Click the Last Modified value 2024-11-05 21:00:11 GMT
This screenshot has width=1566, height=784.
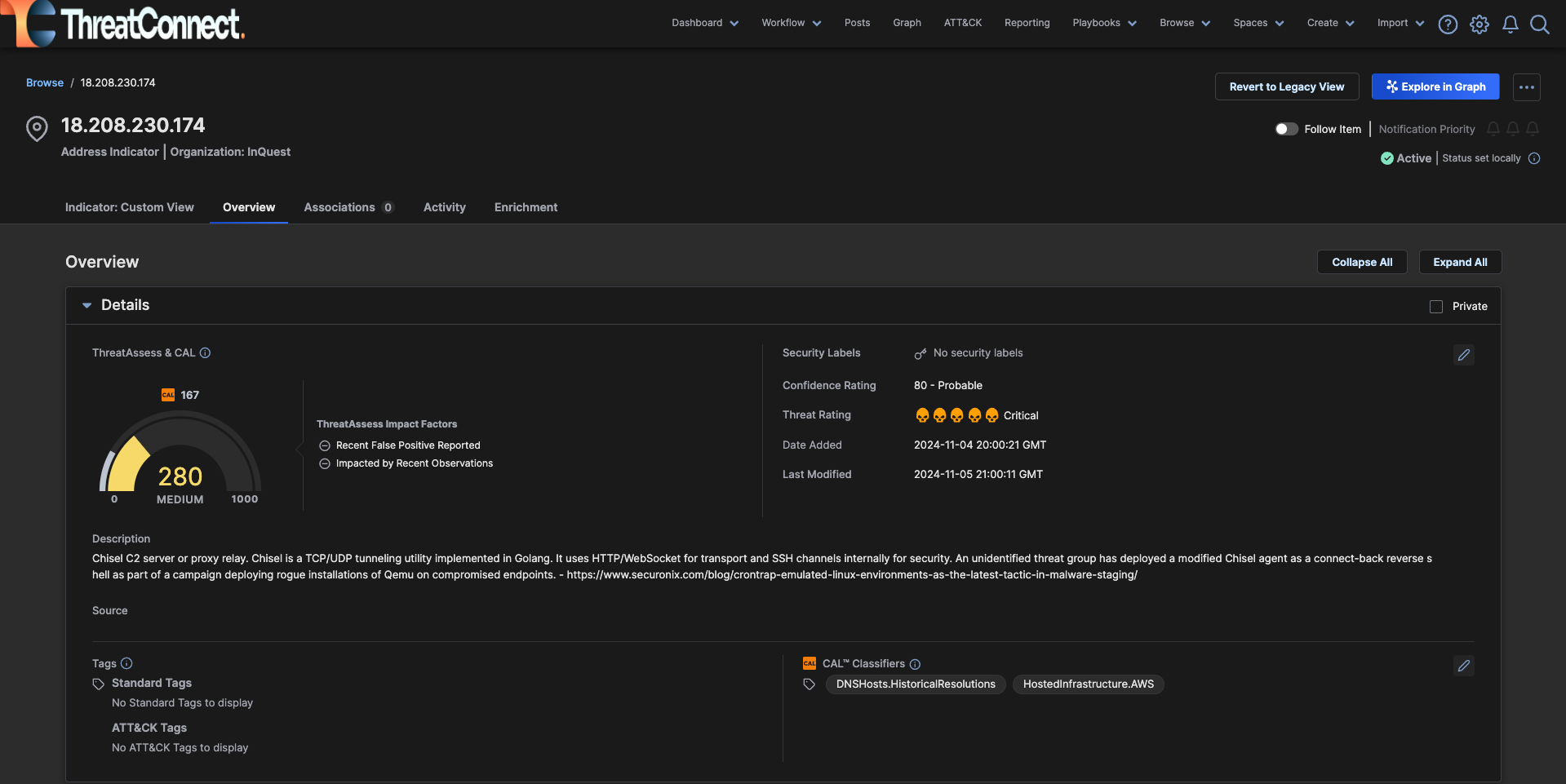978,475
